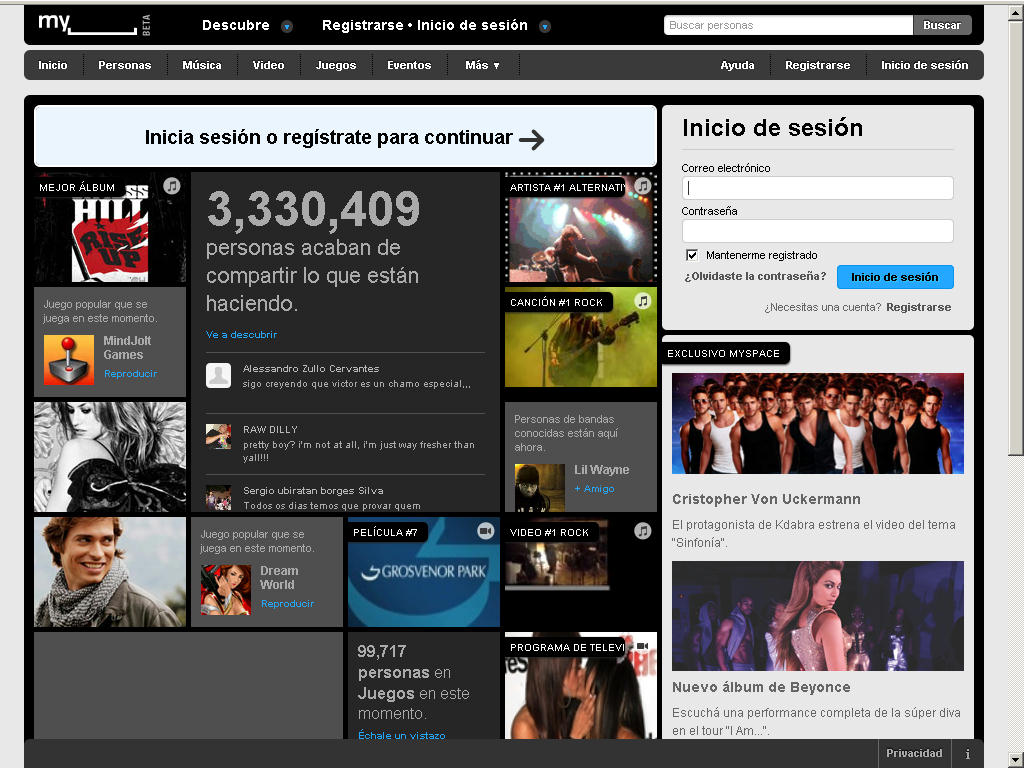Click the video camera icon on Película #7 tile
This screenshot has width=1024, height=768.
coord(486,531)
